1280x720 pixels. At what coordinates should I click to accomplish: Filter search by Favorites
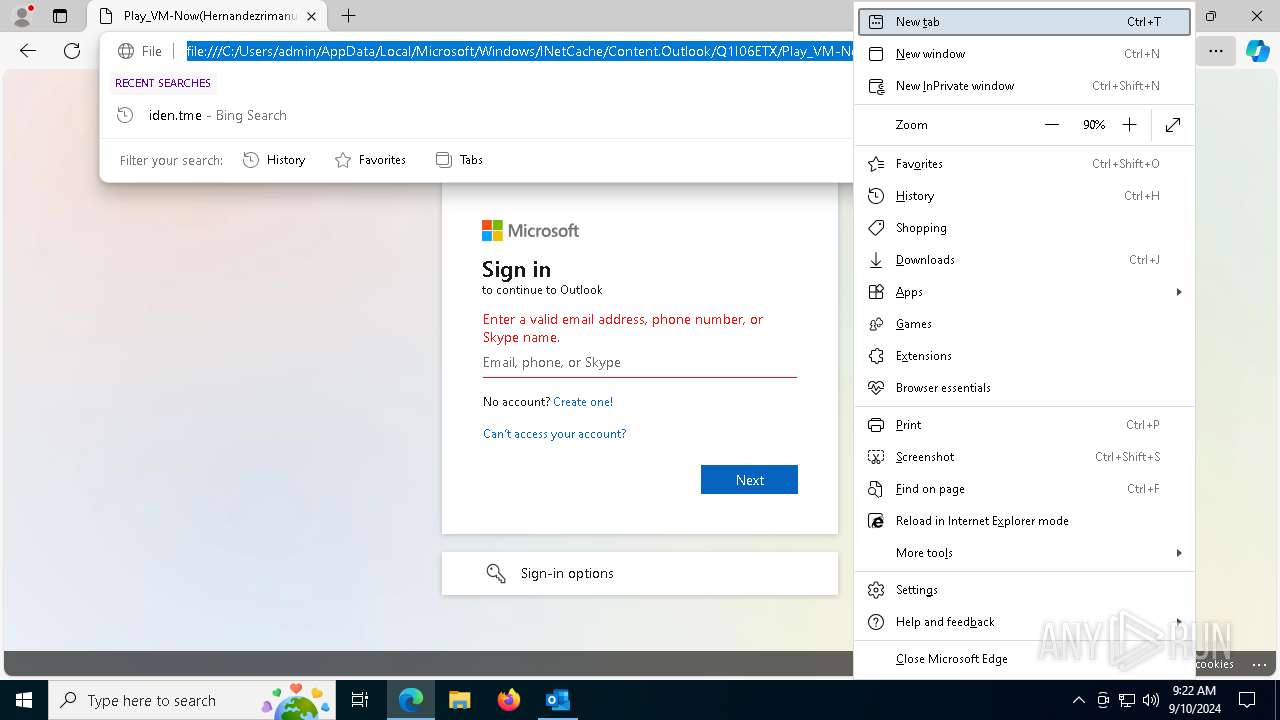370,160
